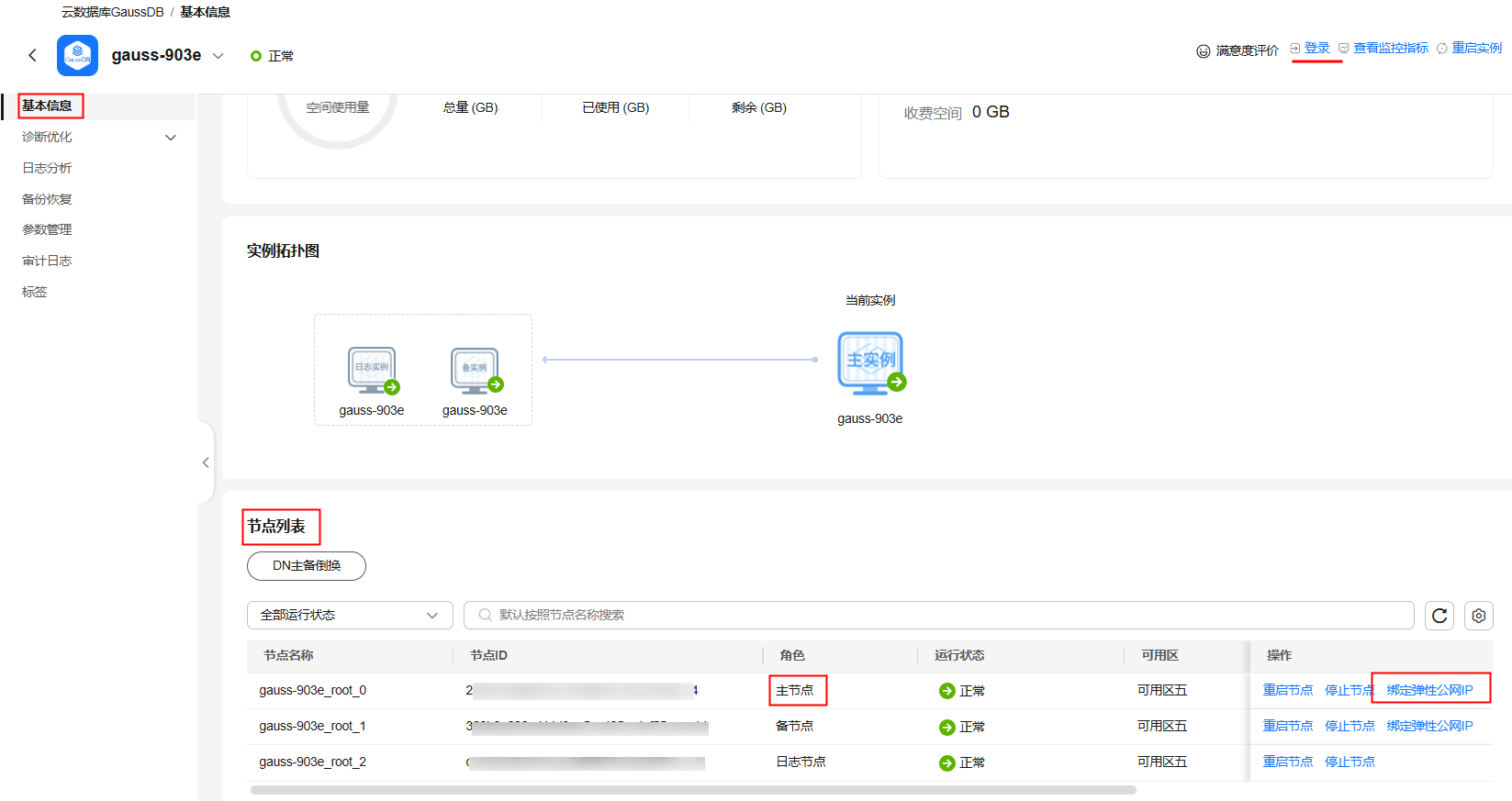Click 停止节点 for gauss-903e_root_1

[x=1350, y=726]
